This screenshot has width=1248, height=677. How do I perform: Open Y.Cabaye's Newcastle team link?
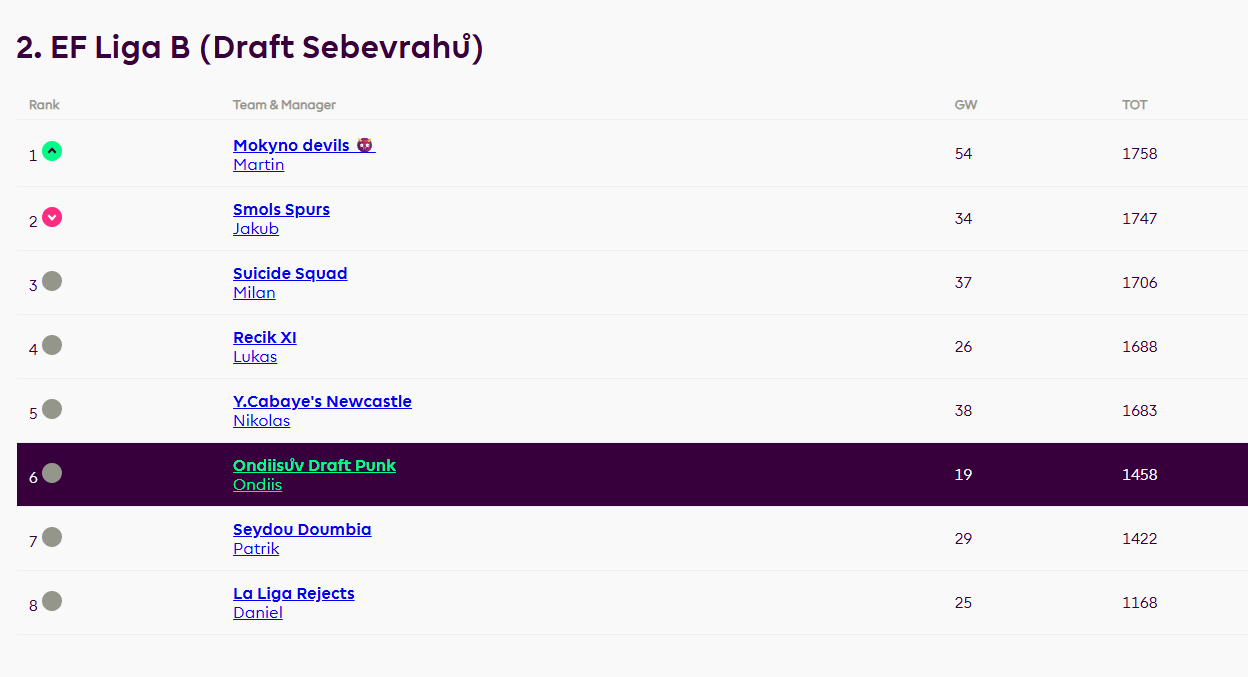(322, 401)
